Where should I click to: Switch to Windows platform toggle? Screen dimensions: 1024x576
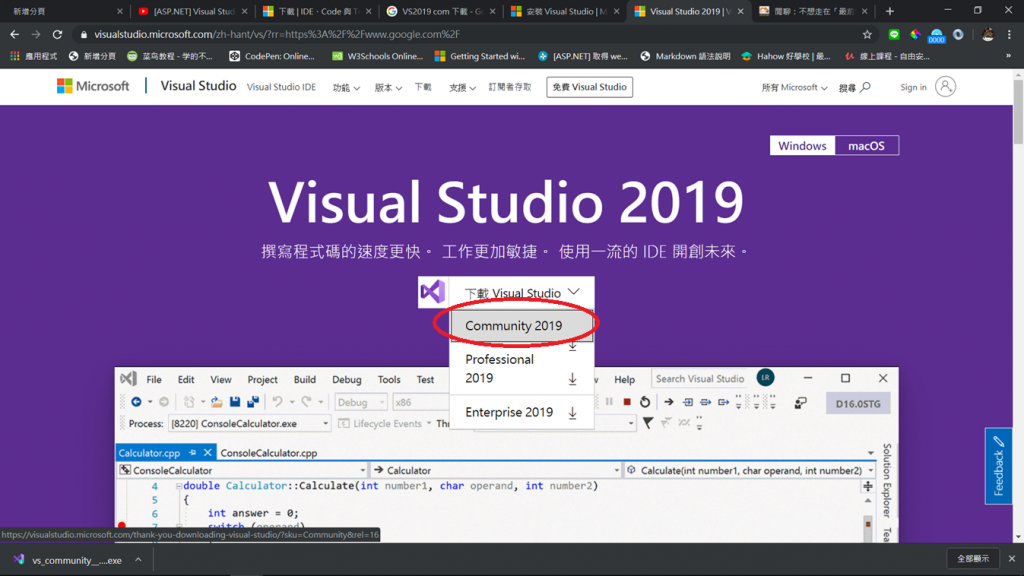(802, 146)
